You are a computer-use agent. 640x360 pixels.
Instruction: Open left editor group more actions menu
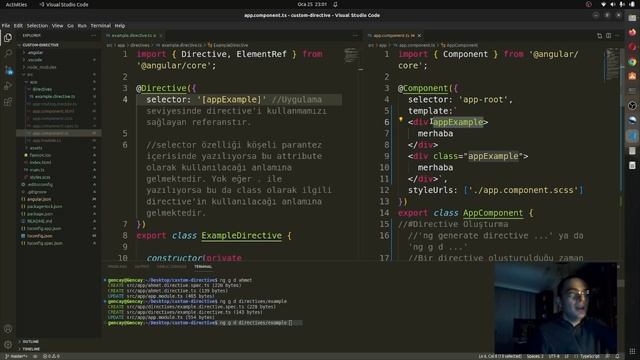click(x=355, y=36)
